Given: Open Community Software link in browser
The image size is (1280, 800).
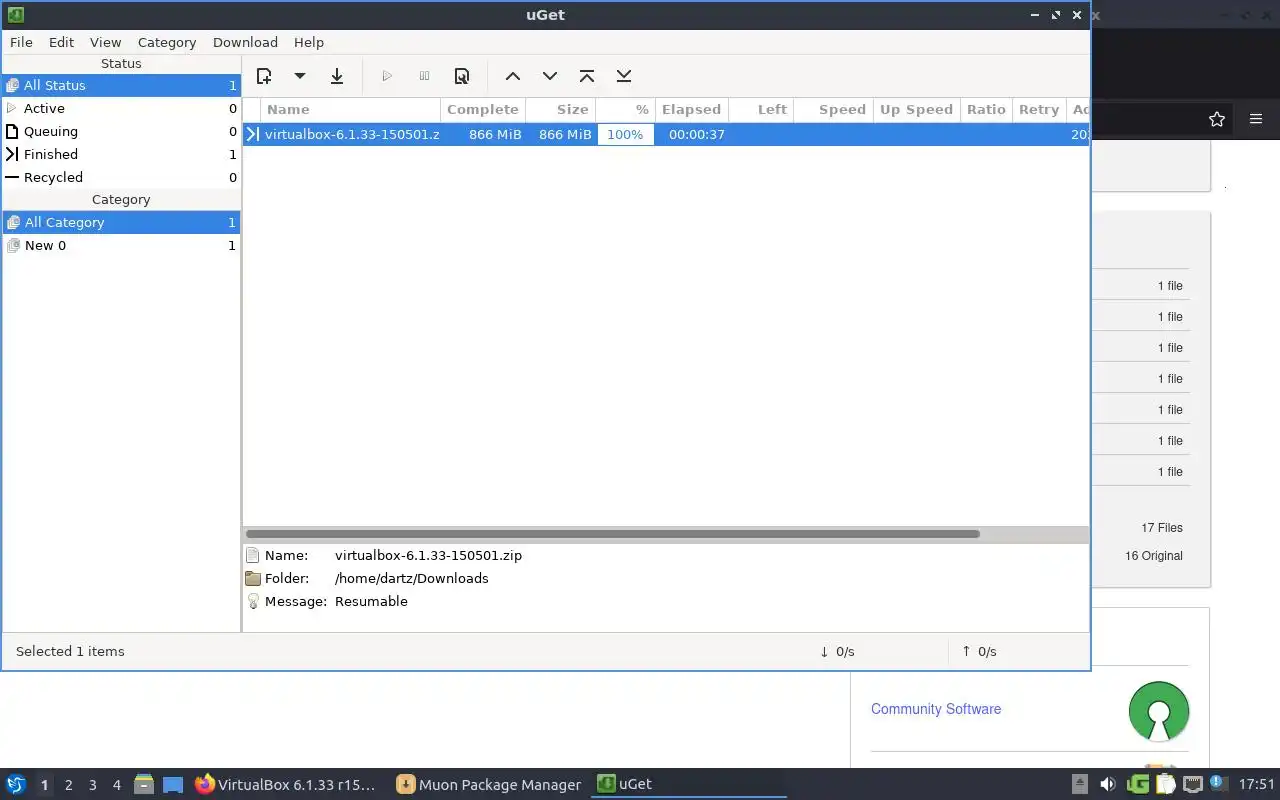Looking at the screenshot, I should tap(936, 709).
